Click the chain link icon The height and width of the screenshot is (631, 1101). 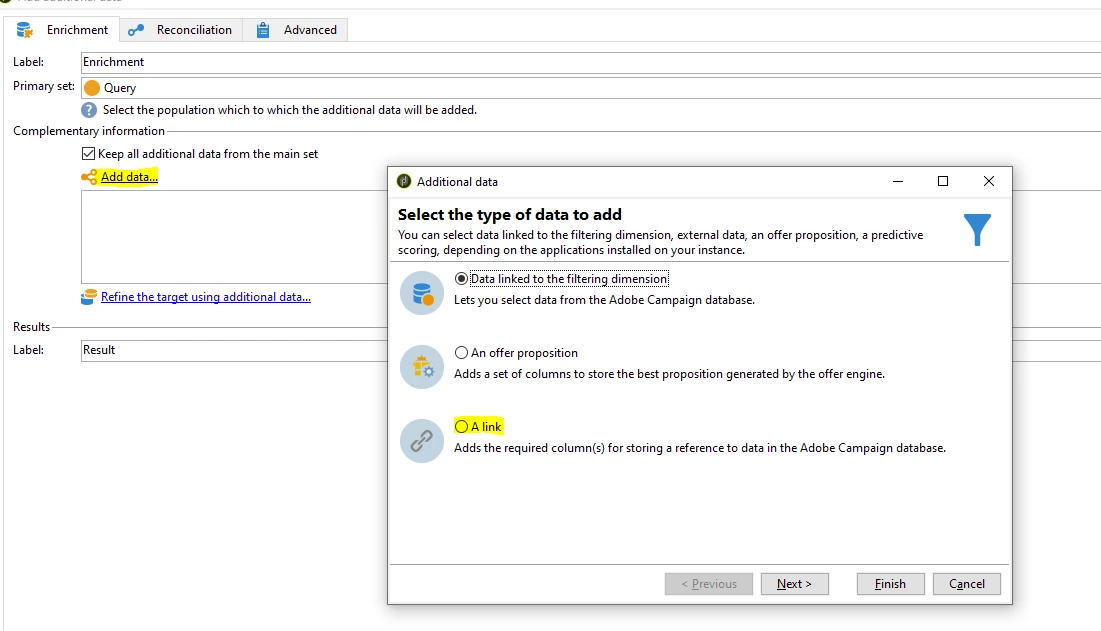(422, 441)
